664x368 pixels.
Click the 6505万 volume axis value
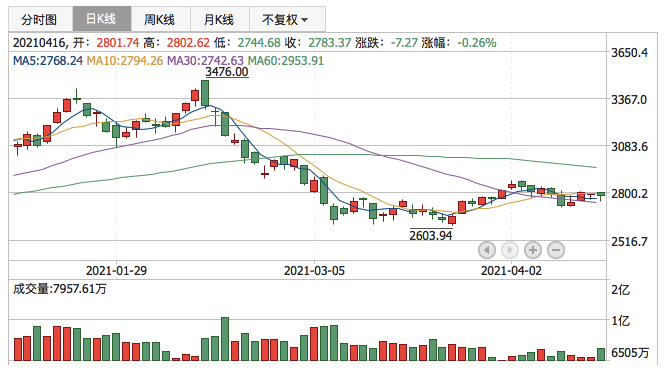[630, 352]
